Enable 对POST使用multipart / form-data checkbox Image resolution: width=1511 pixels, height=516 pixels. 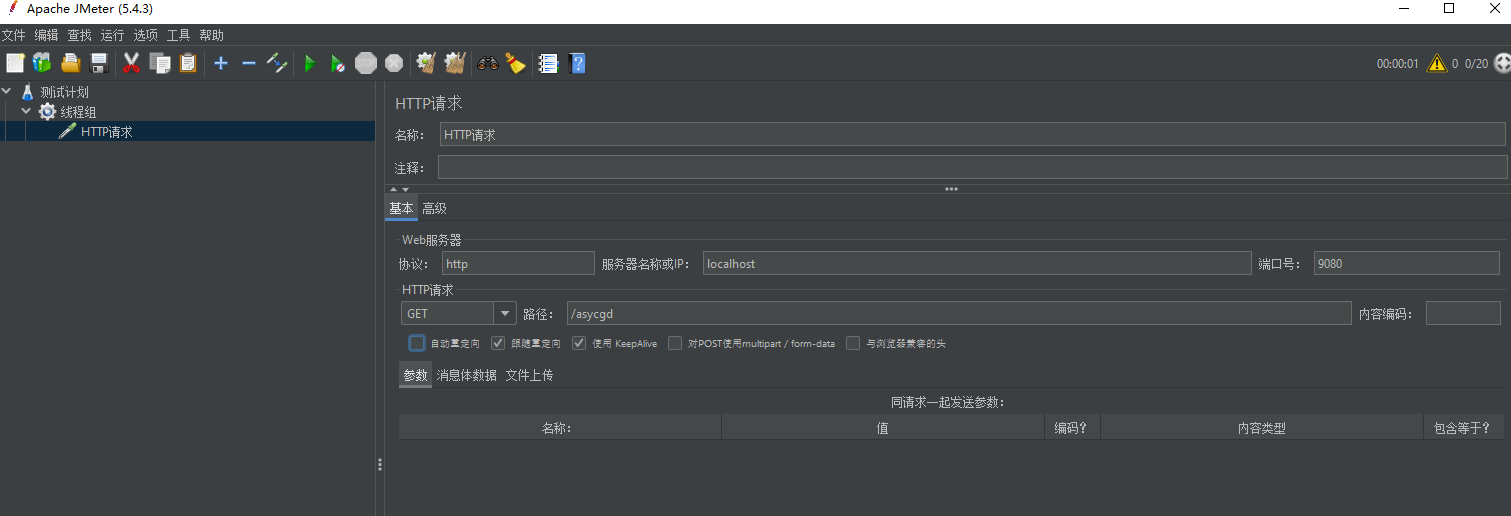[675, 343]
